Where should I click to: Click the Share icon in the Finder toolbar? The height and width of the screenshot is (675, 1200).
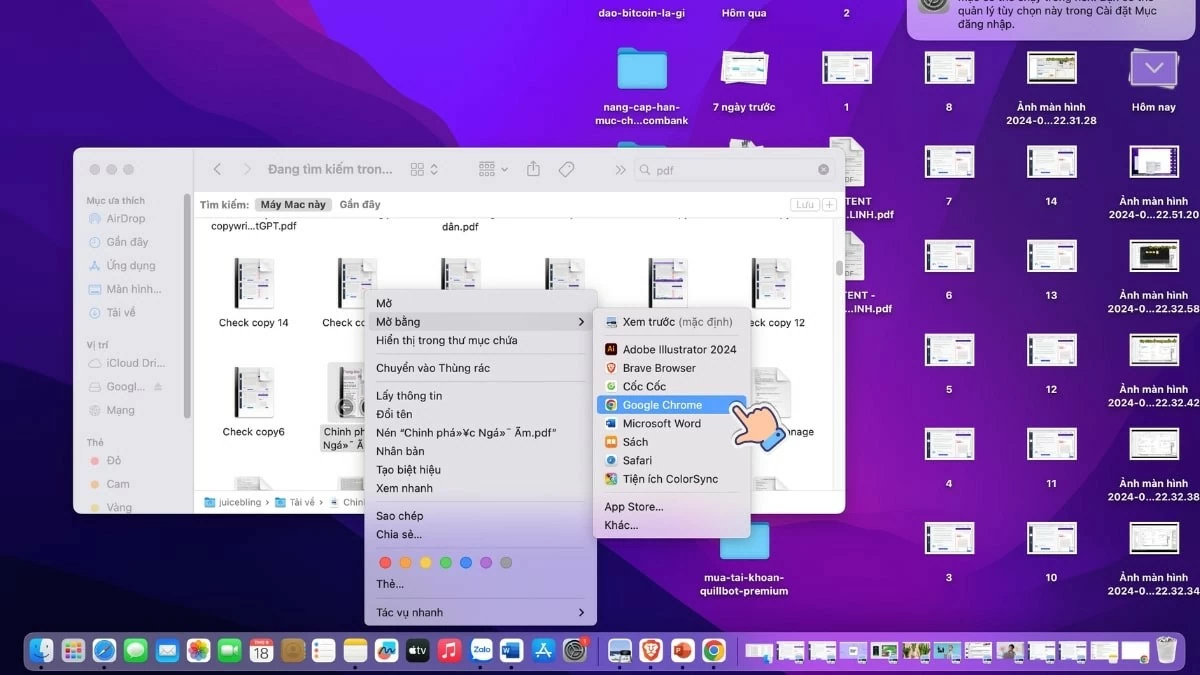click(x=533, y=169)
